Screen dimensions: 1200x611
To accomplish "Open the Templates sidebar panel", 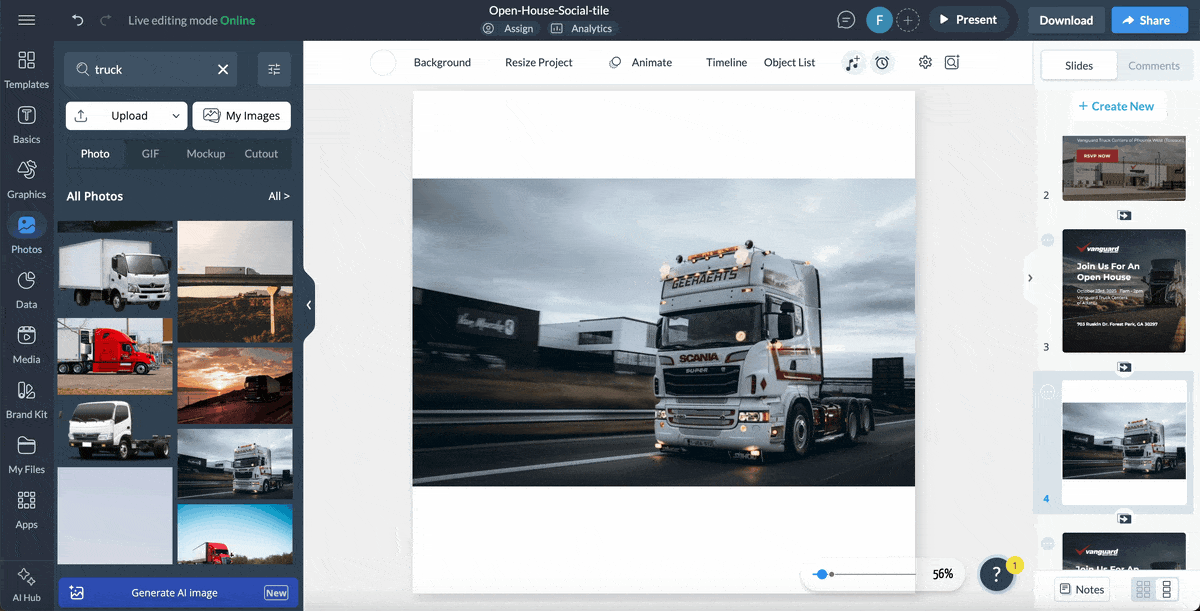I will click(27, 70).
